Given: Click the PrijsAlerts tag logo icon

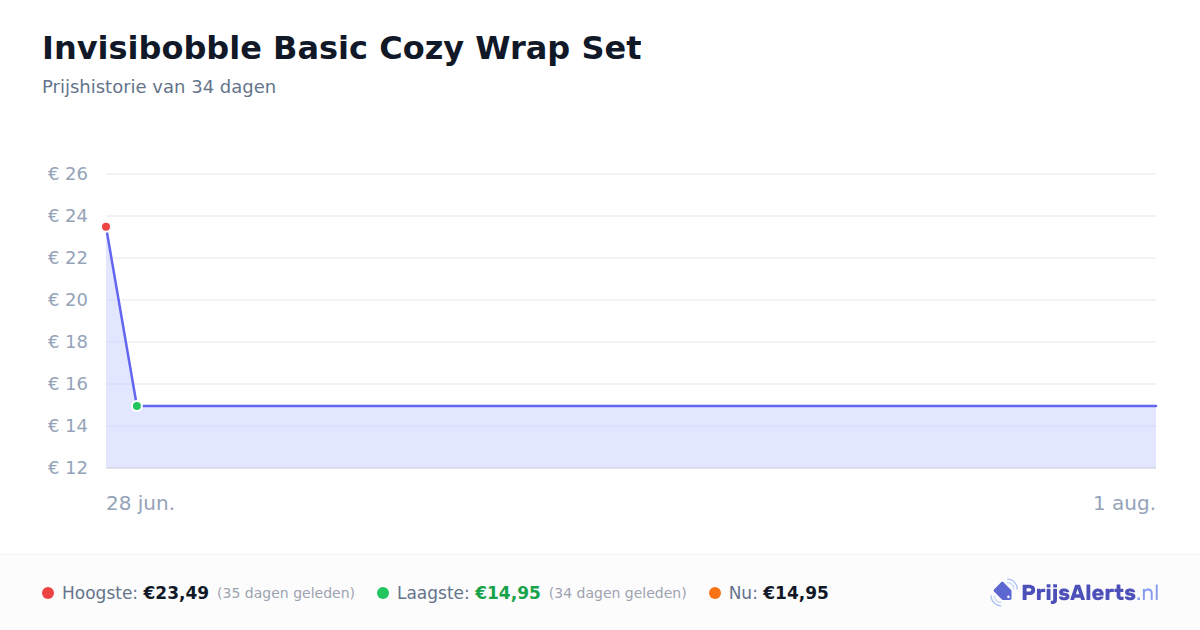Looking at the screenshot, I should coord(1003,593).
